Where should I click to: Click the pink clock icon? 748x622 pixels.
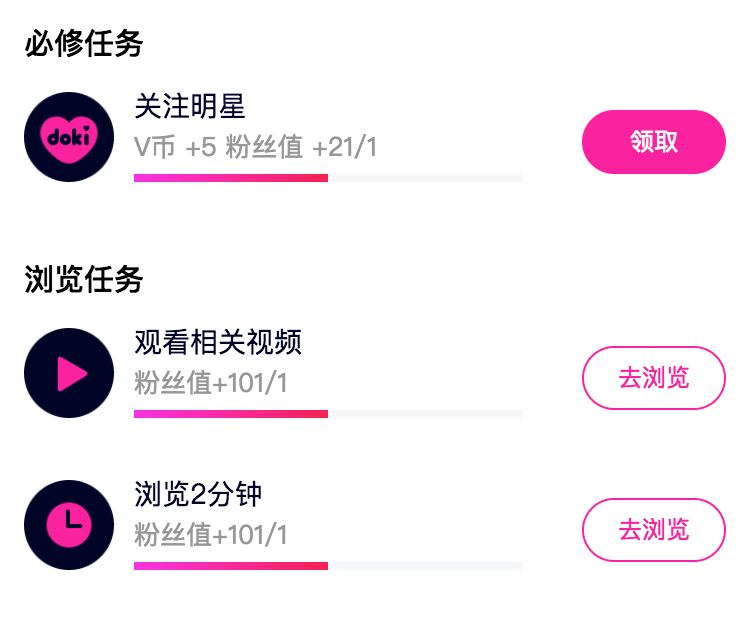(69, 524)
